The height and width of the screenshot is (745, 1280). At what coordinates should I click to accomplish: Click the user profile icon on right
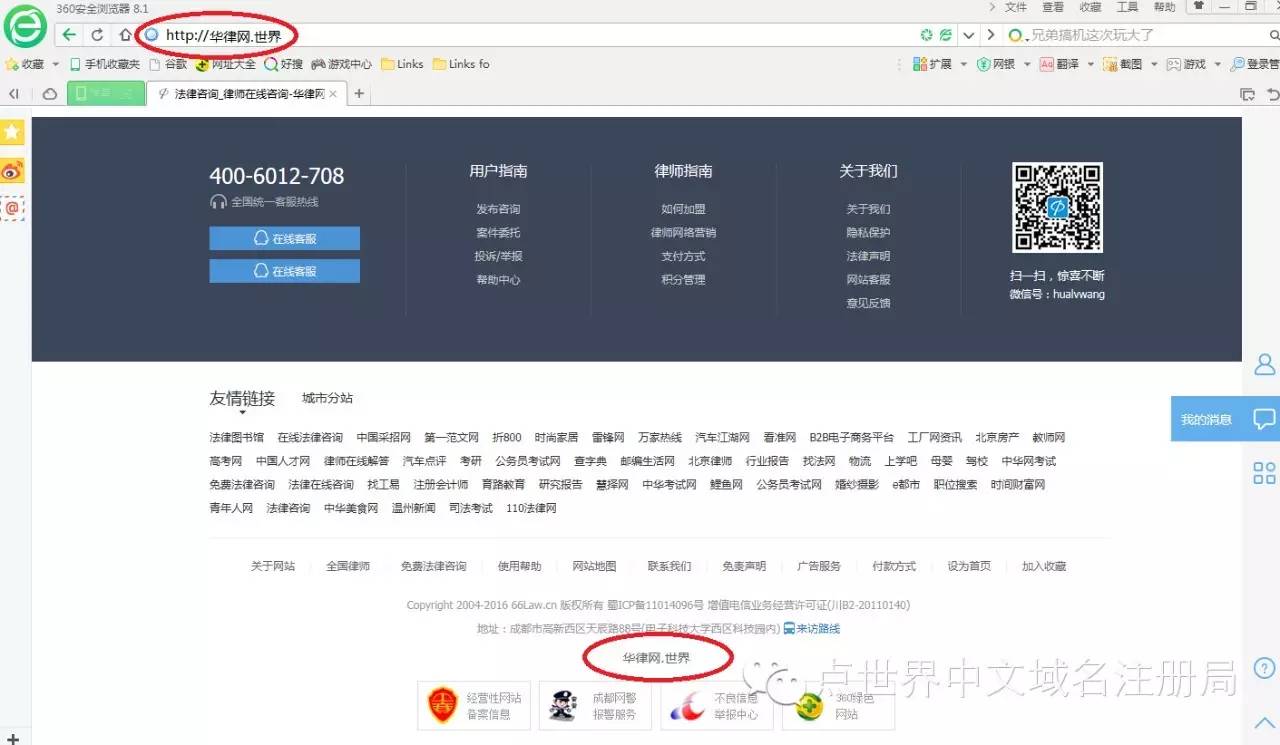tap(1265, 364)
